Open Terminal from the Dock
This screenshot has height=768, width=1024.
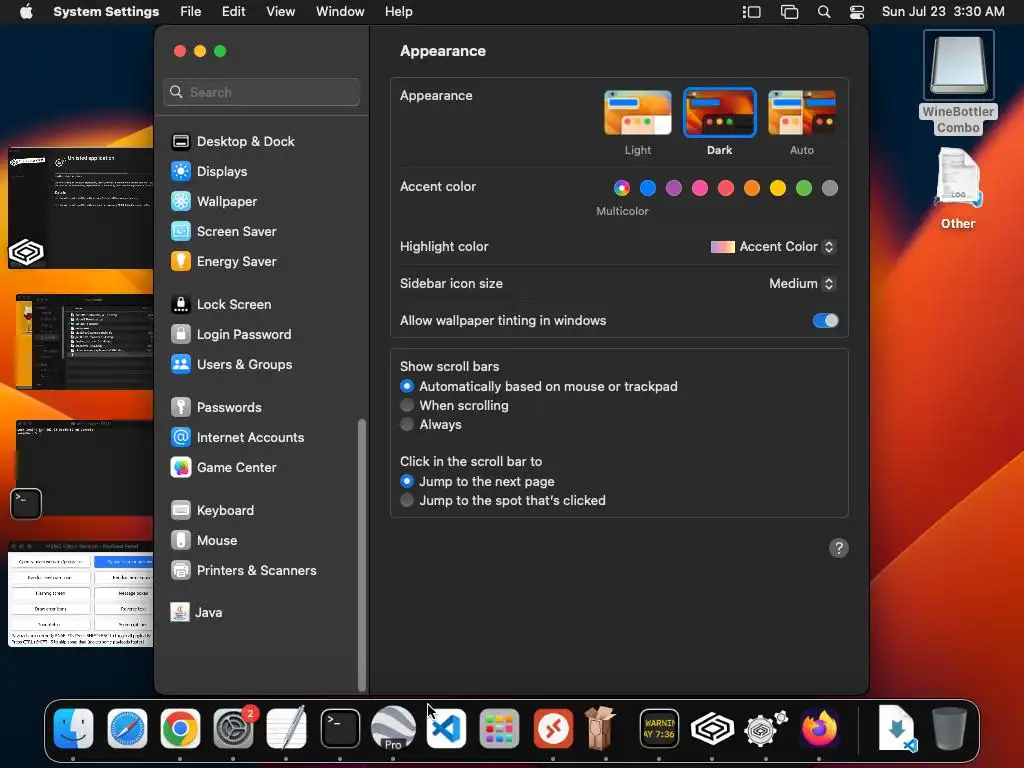(x=340, y=728)
